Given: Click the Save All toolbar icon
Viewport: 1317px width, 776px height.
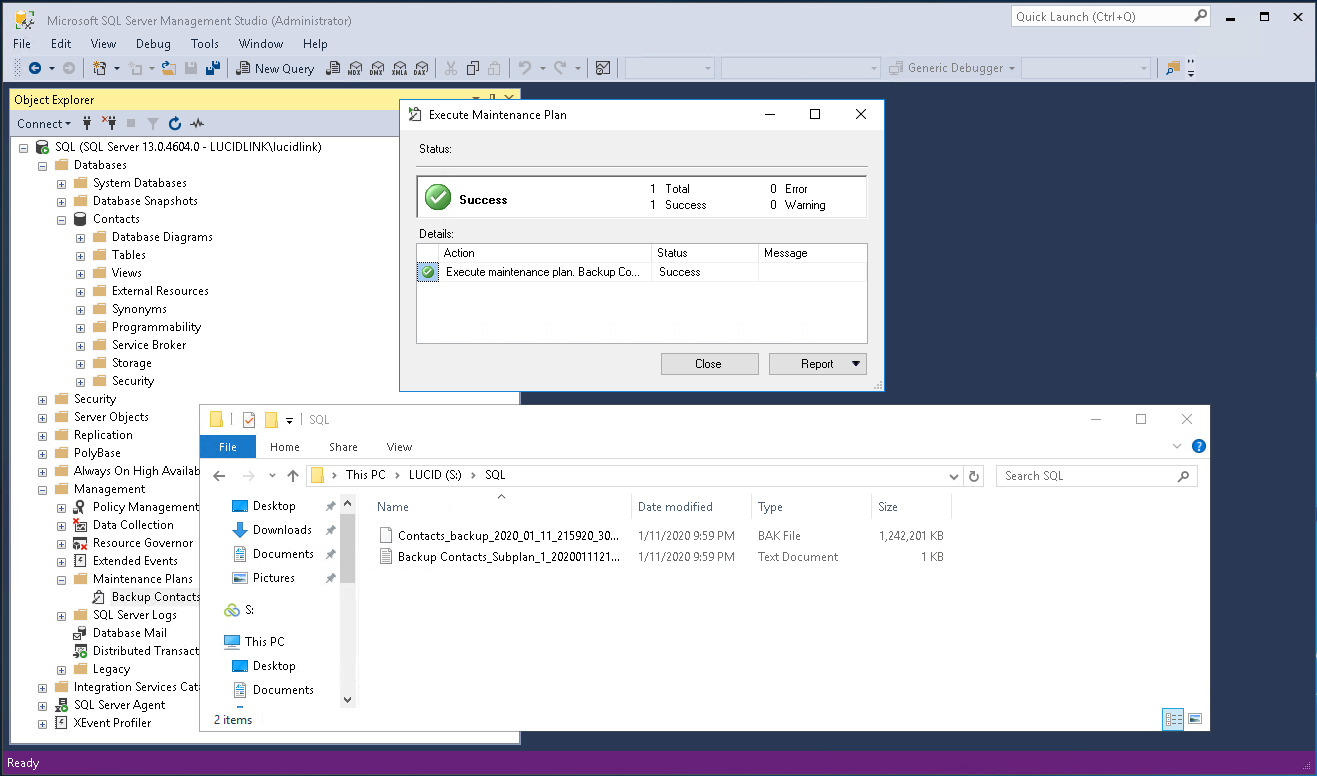Looking at the screenshot, I should 212,68.
